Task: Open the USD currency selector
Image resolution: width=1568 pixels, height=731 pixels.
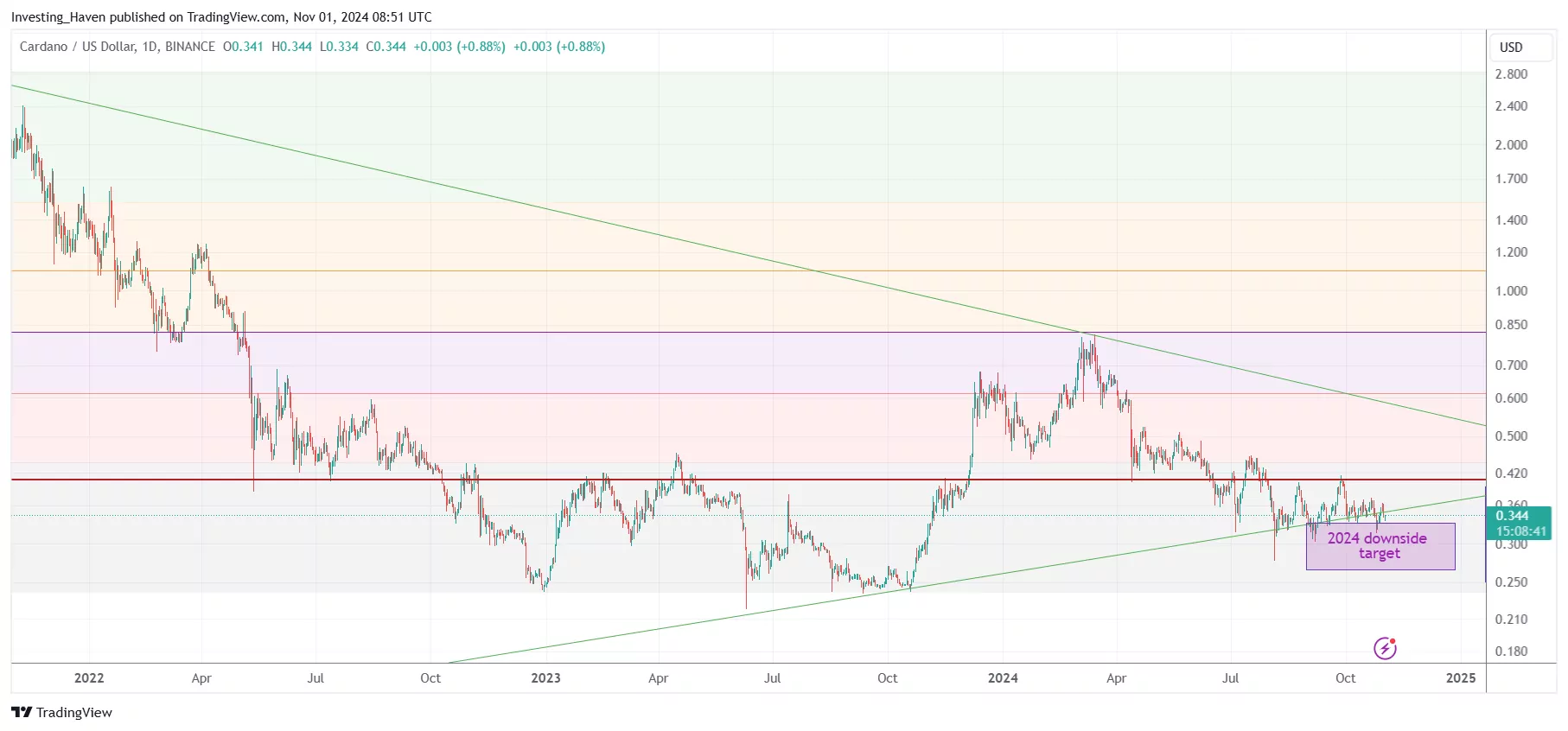Action: tap(1521, 48)
